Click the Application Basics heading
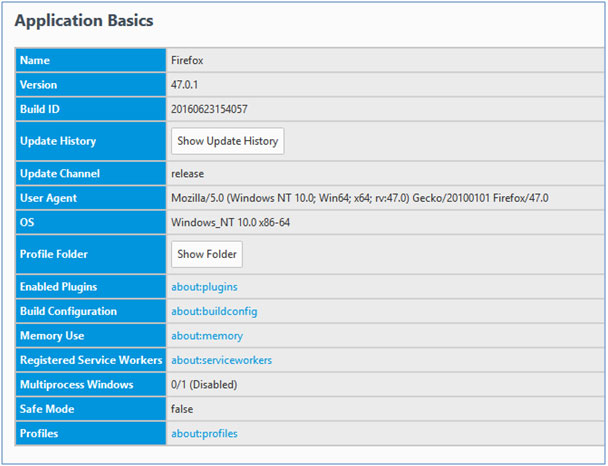Viewport: 608px width, 466px height. (x=84, y=19)
